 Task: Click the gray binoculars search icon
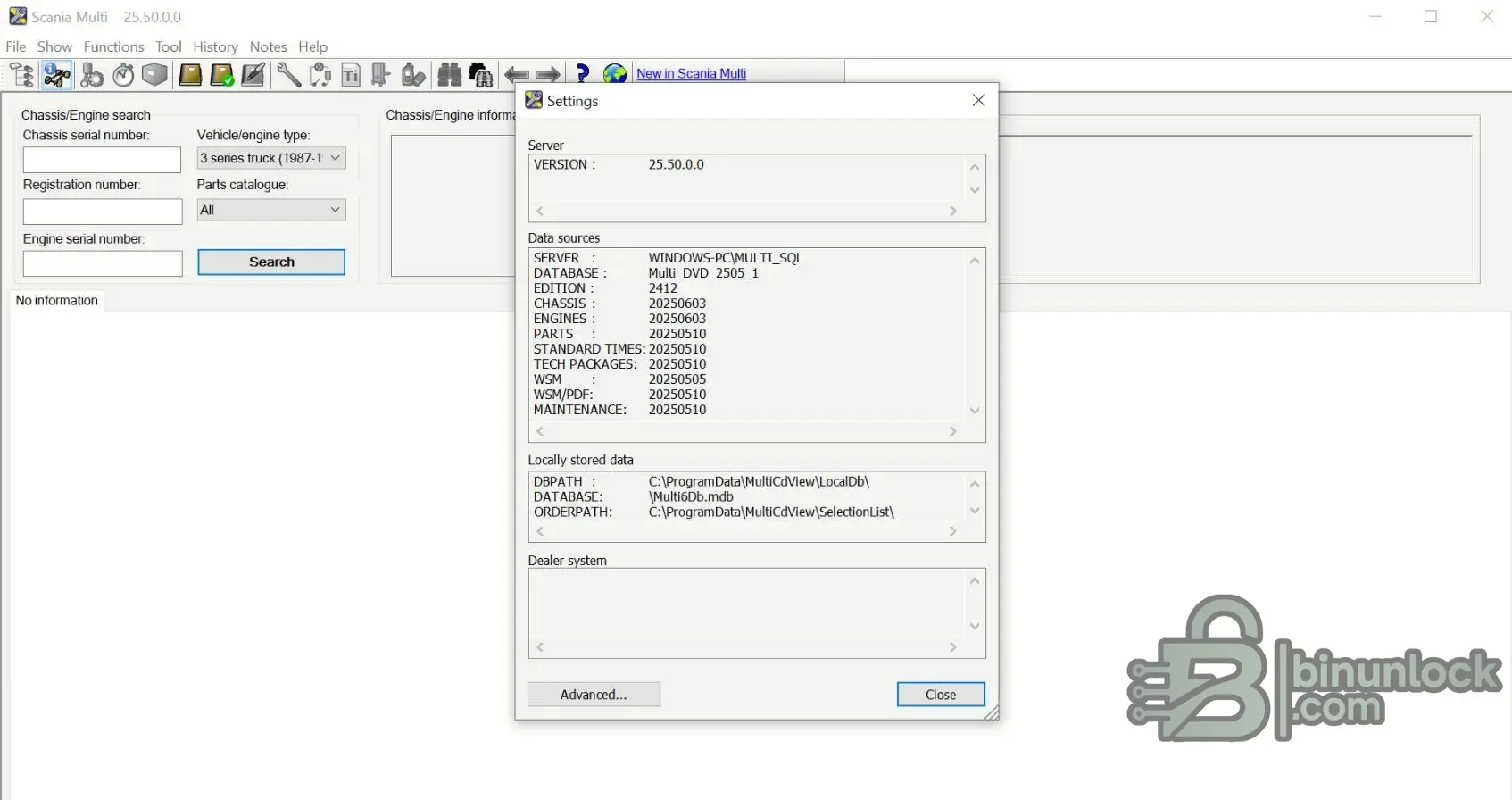tap(450, 75)
